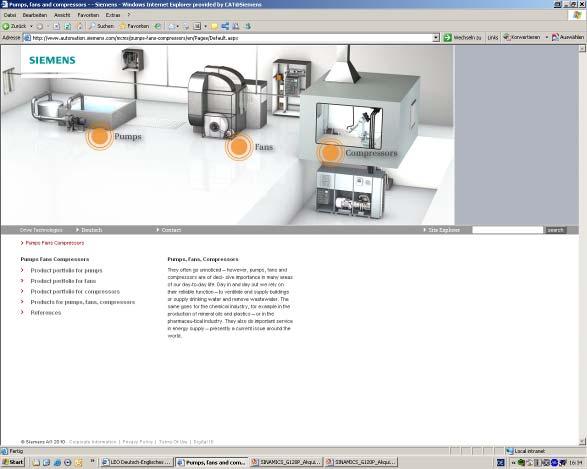Open the Favoriten menu in menu bar
Screen dimensions: 587x469
pyautogui.click(x=88, y=15)
